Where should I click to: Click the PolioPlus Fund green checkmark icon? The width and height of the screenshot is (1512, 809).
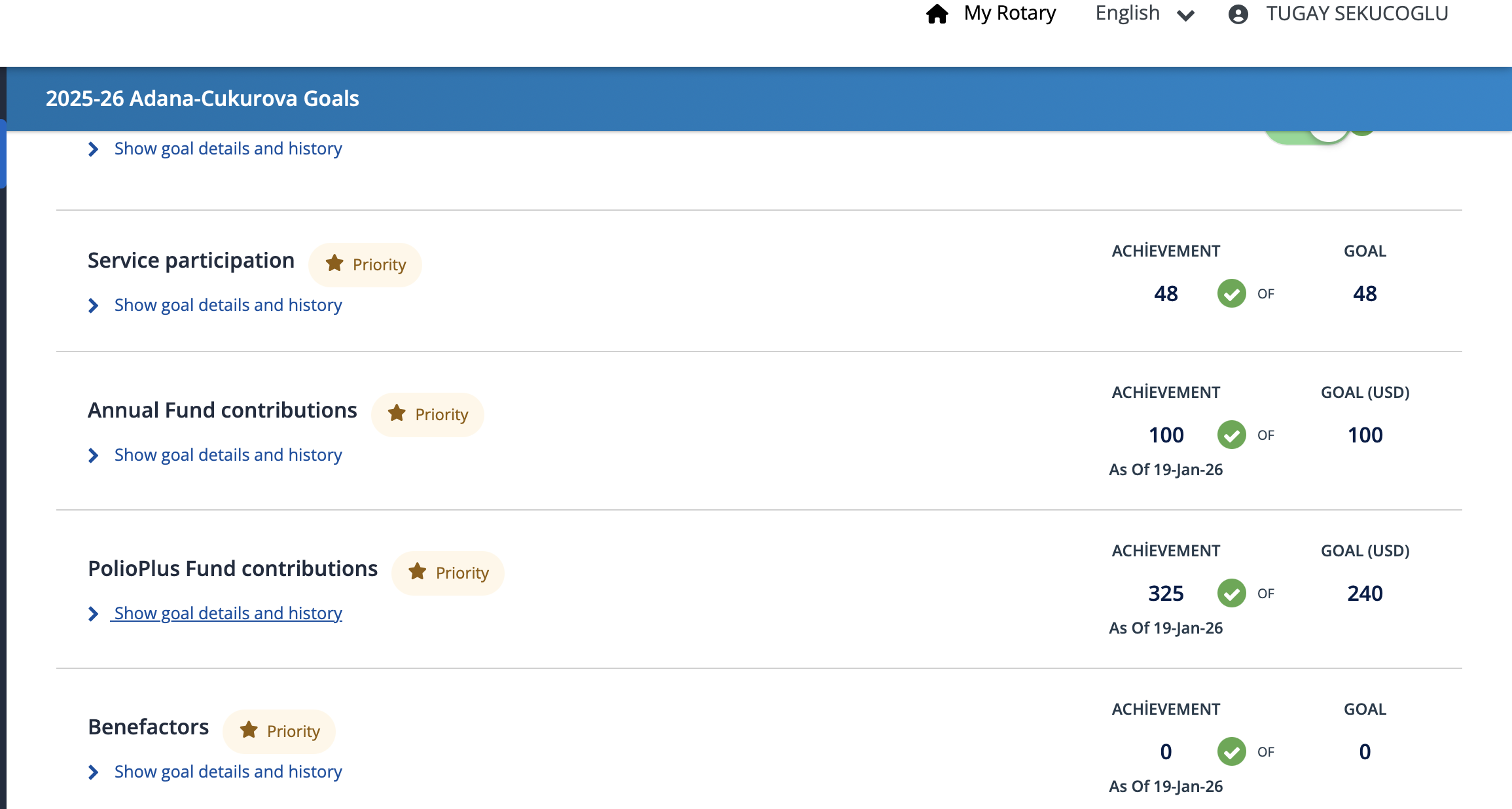coord(1231,593)
